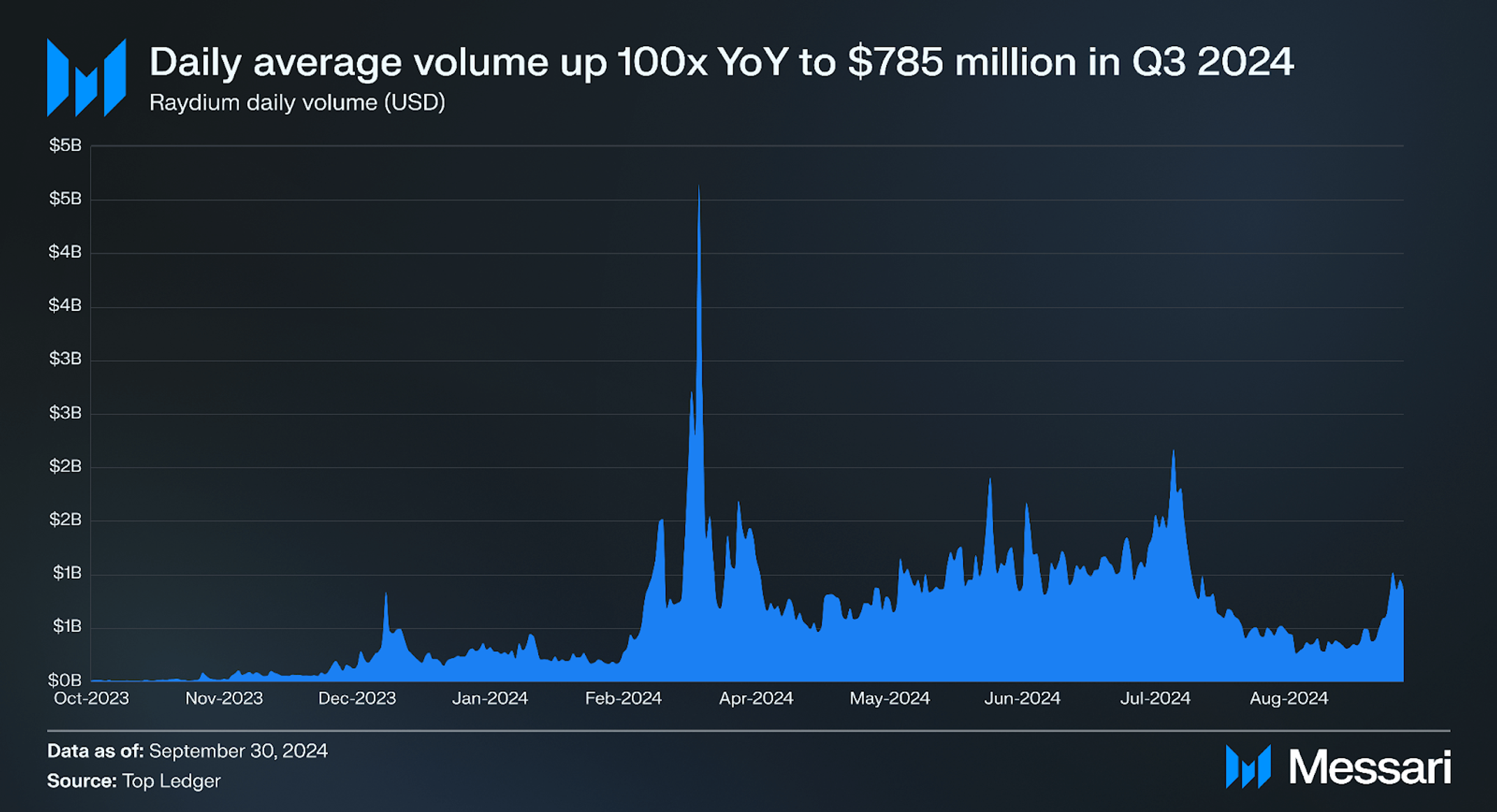Viewport: 1497px width, 812px height.
Task: Click the Aug-2024 x-axis label
Action: (x=1289, y=698)
